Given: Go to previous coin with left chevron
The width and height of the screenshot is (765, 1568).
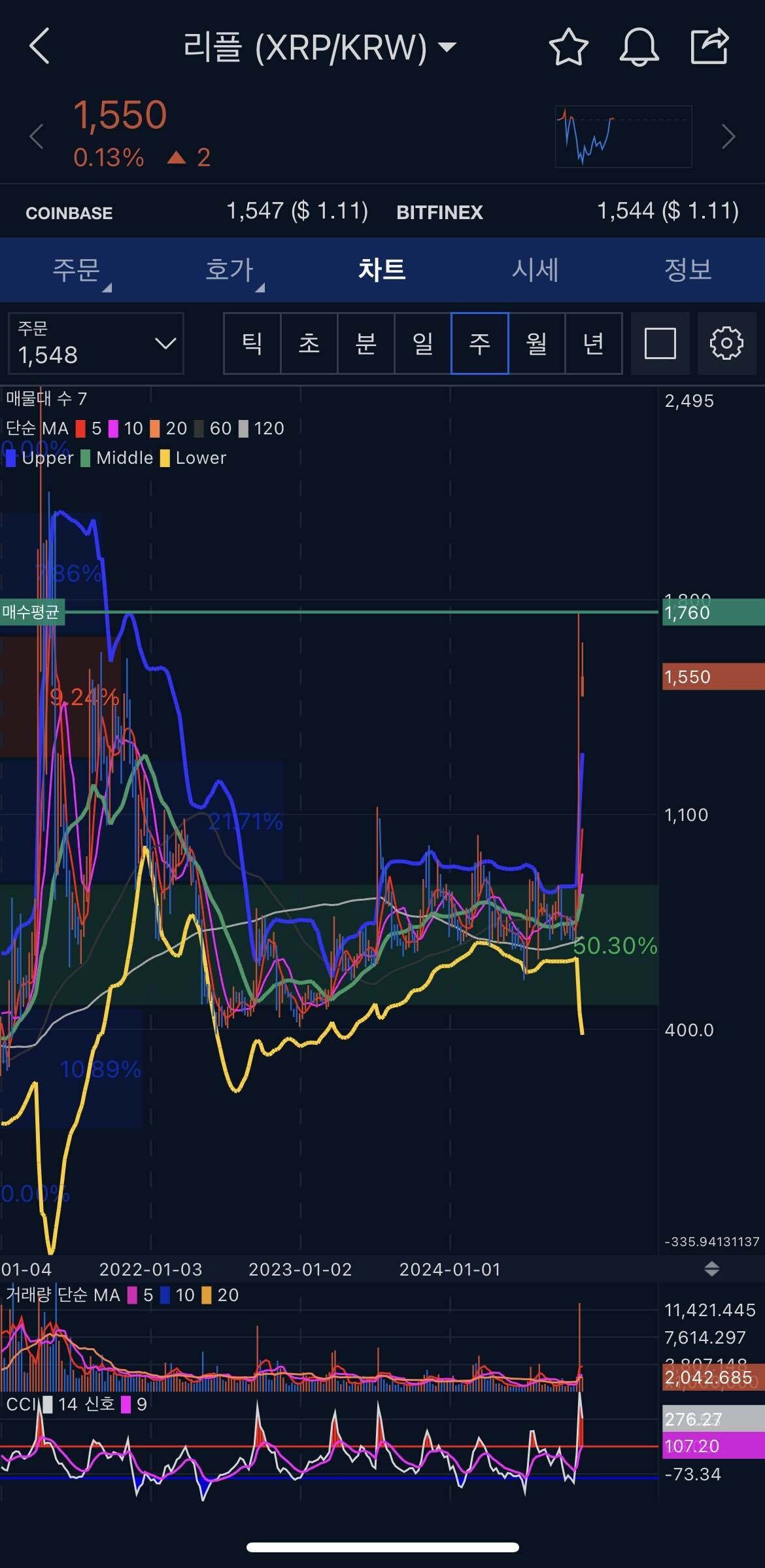Looking at the screenshot, I should pyautogui.click(x=37, y=137).
